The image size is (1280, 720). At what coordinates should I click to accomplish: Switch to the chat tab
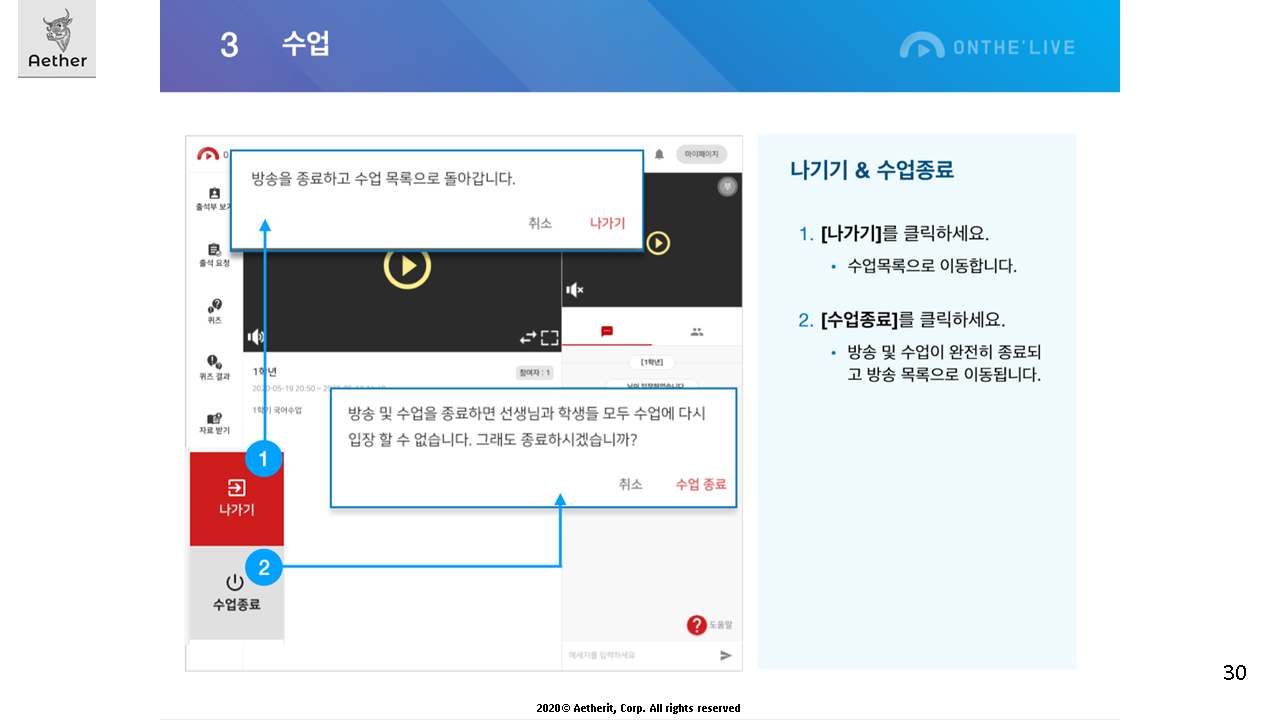click(606, 331)
